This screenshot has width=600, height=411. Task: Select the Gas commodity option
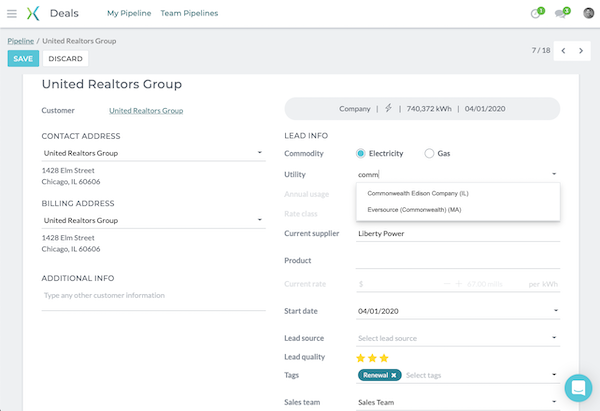coord(429,153)
